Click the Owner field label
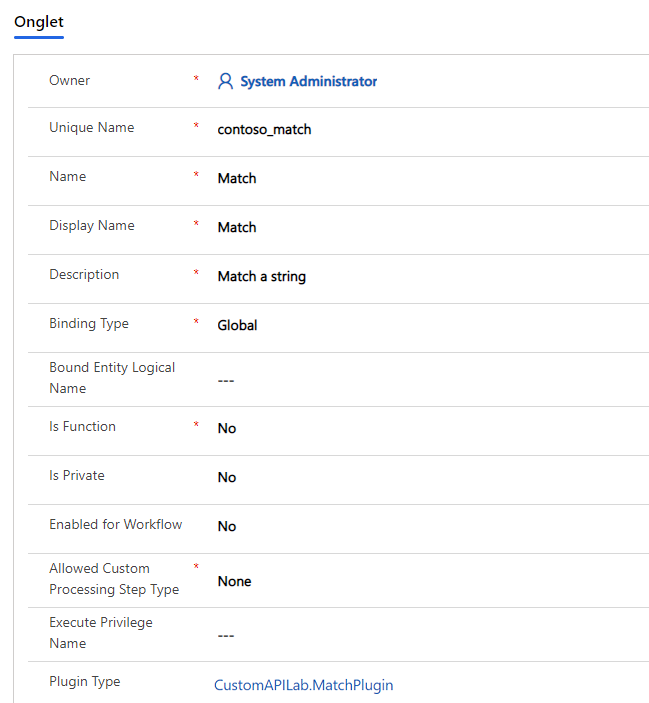The image size is (649, 703). (69, 80)
